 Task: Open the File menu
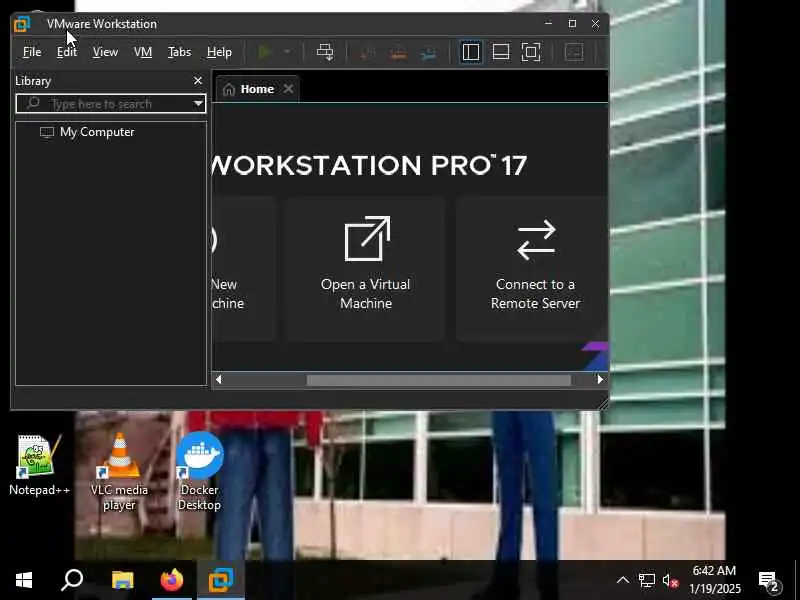click(32, 52)
